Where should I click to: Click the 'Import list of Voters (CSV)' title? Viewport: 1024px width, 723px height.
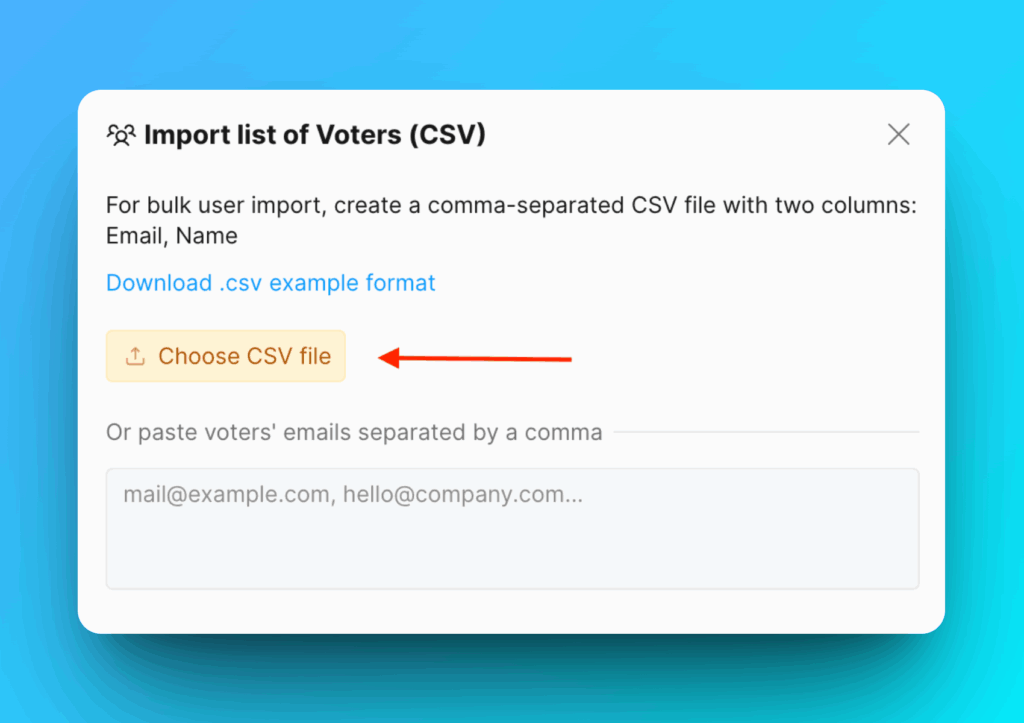(x=315, y=134)
